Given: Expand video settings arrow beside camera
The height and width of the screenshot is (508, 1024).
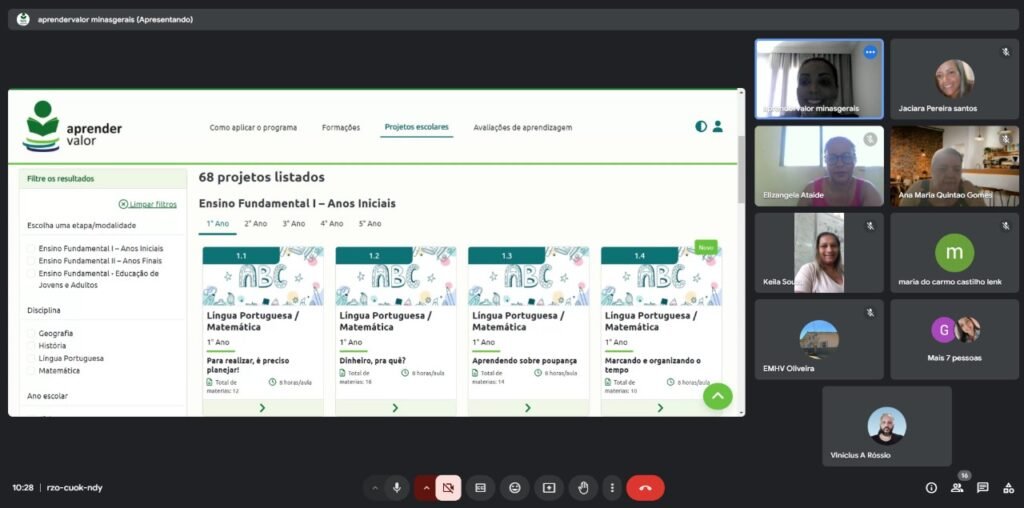Looking at the screenshot, I should tap(425, 488).
